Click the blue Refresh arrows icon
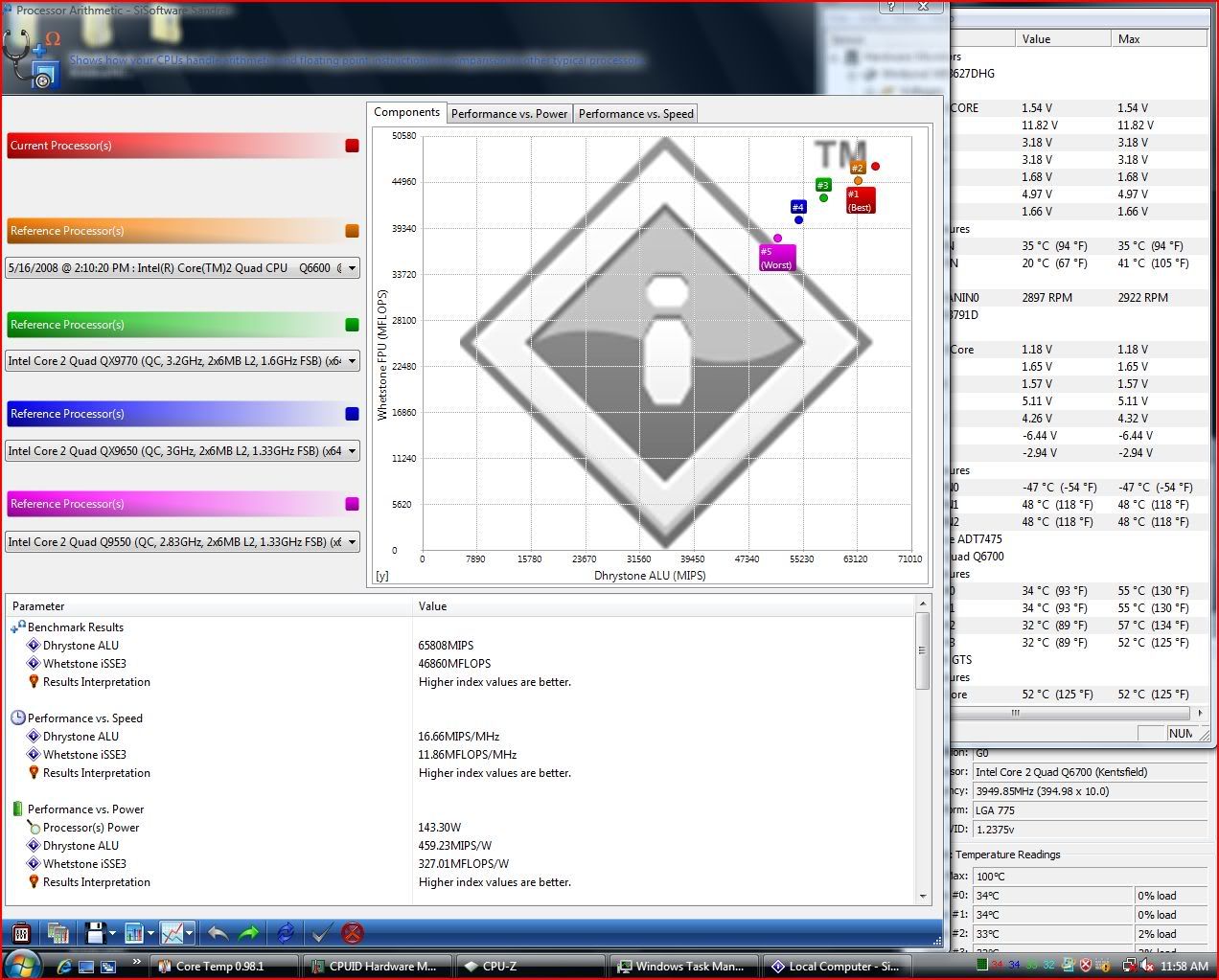The width and height of the screenshot is (1219, 980). coord(286,932)
